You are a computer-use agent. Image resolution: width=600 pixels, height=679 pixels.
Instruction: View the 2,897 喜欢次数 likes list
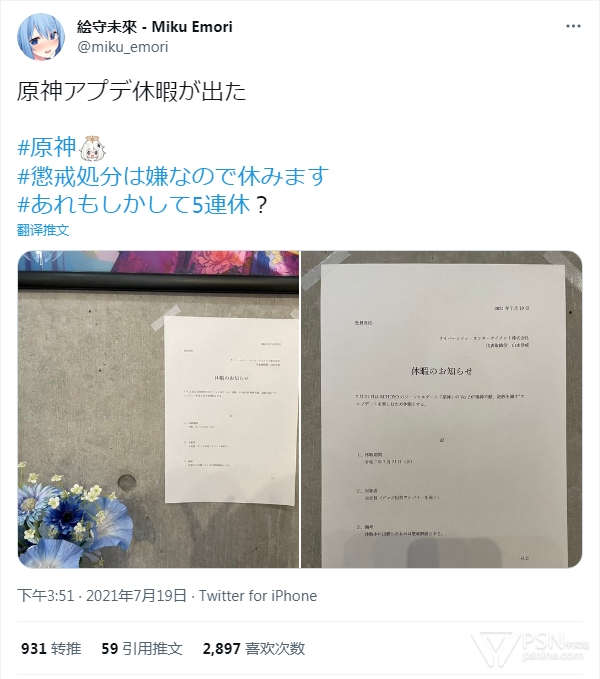(254, 648)
